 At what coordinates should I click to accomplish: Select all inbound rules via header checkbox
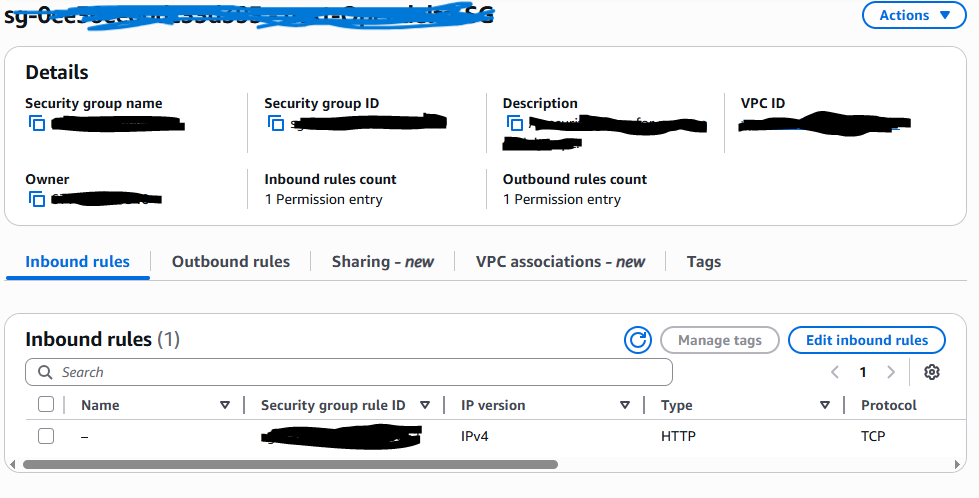(x=46, y=405)
